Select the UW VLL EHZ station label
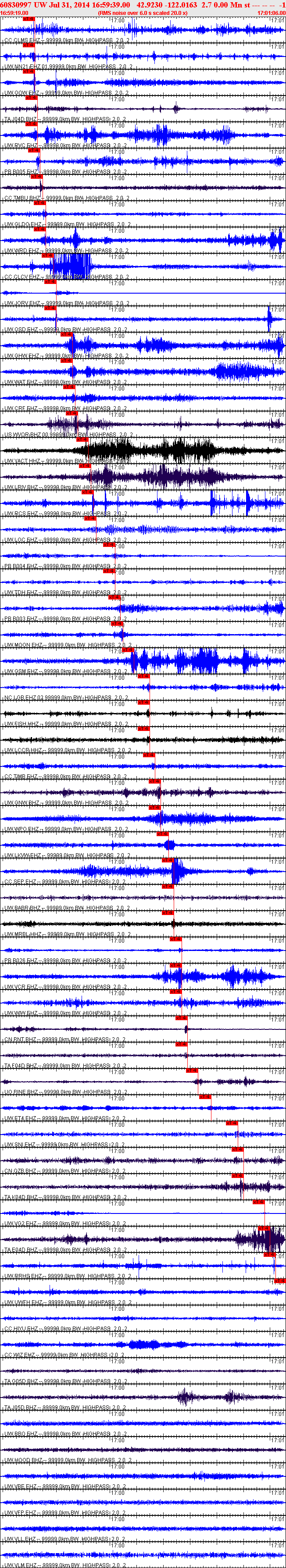The image size is (286, 1568). 65,1538
